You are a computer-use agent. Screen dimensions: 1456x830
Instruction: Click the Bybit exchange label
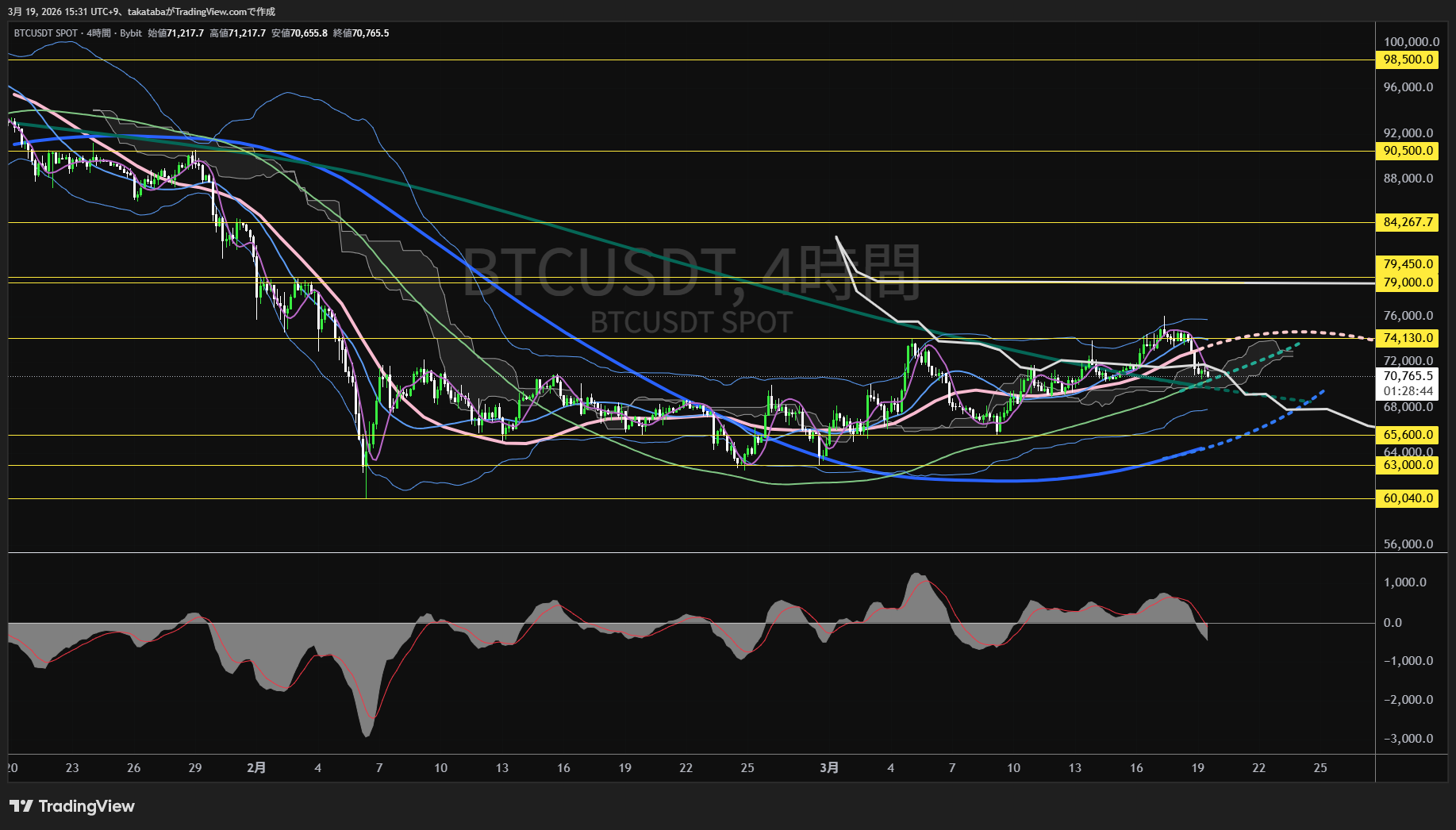(131, 33)
